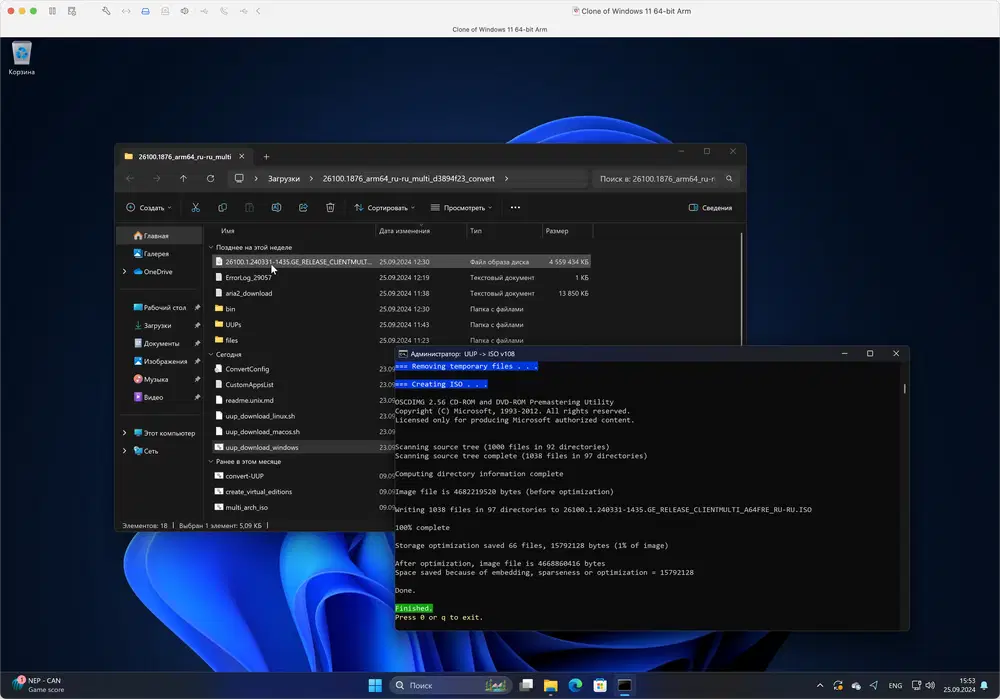The height and width of the screenshot is (699, 1000).
Task: Add a new Explorer tab
Action: click(266, 157)
